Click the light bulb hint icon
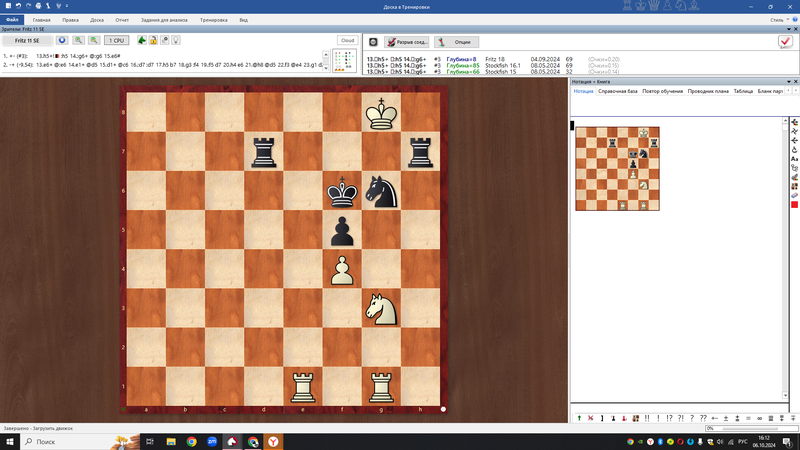 176,41
